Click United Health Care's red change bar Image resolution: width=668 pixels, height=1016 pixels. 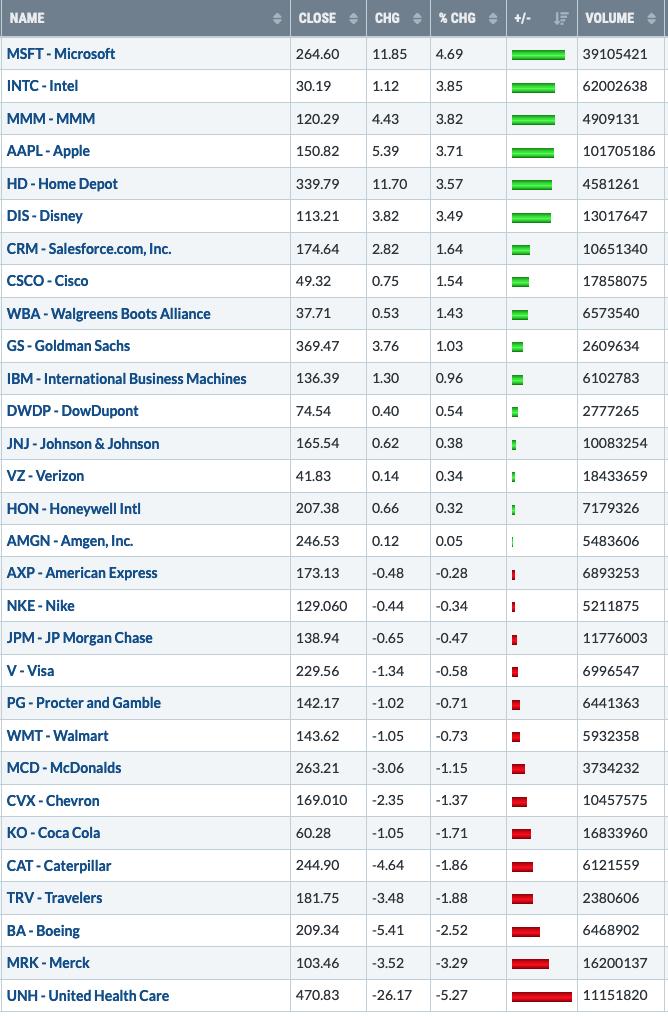pyautogui.click(x=542, y=997)
